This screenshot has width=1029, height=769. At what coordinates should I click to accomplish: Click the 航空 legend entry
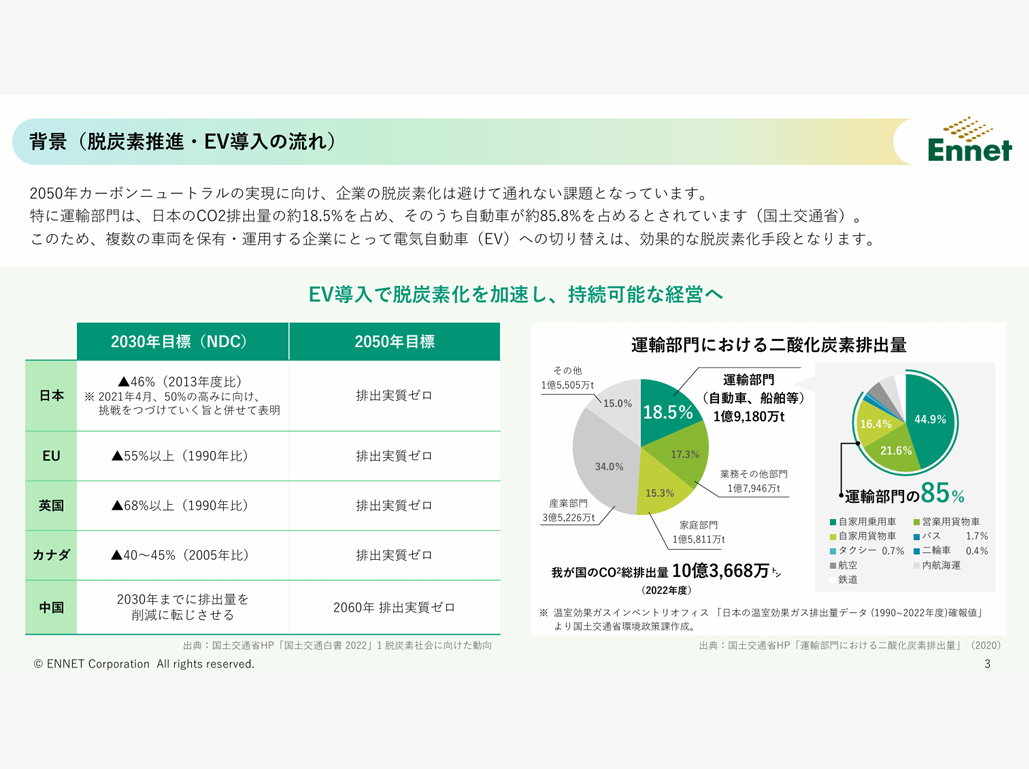(843, 565)
